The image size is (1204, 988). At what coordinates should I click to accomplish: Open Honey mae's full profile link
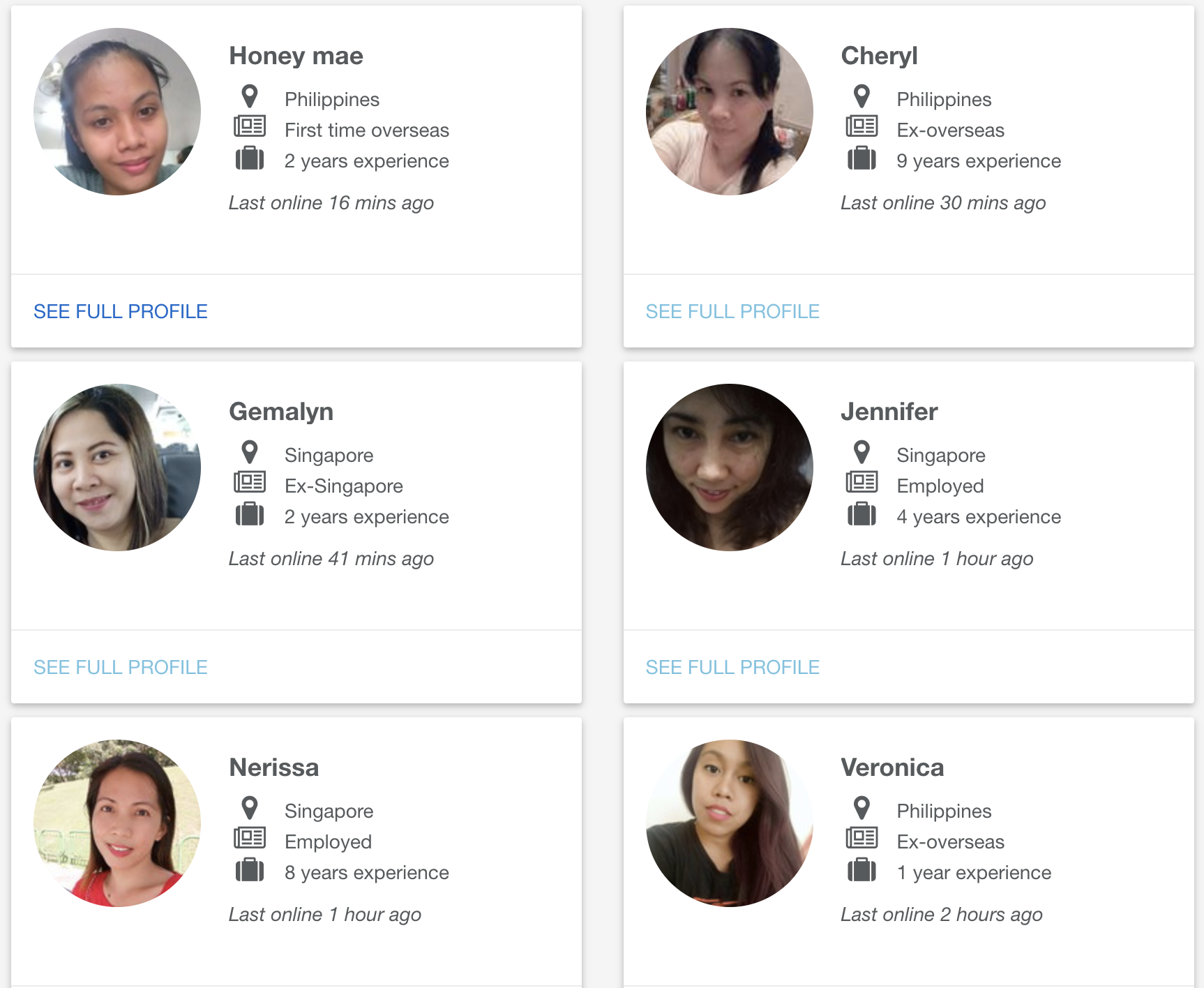tap(121, 311)
